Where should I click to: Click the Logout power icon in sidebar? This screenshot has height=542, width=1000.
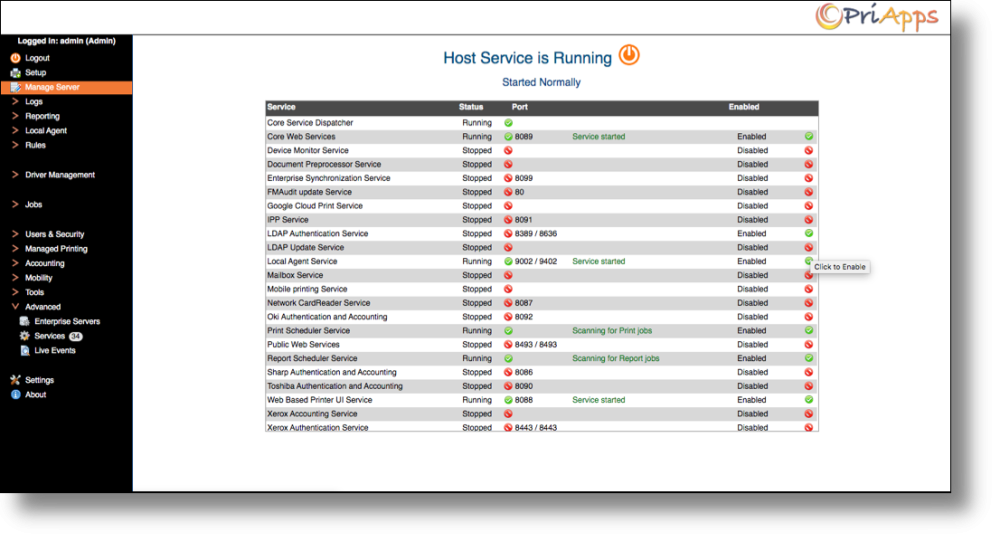tap(15, 58)
